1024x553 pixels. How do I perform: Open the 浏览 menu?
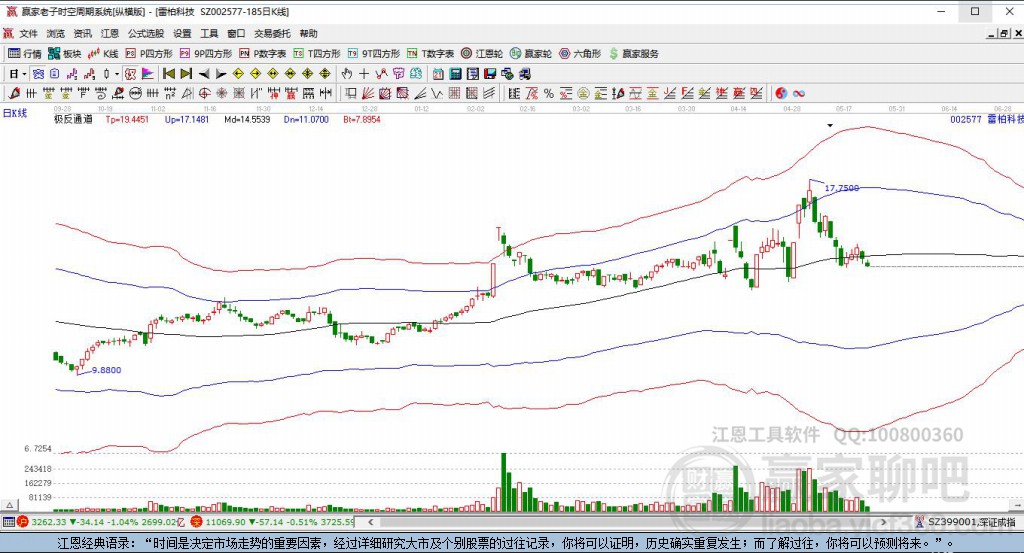tap(56, 33)
